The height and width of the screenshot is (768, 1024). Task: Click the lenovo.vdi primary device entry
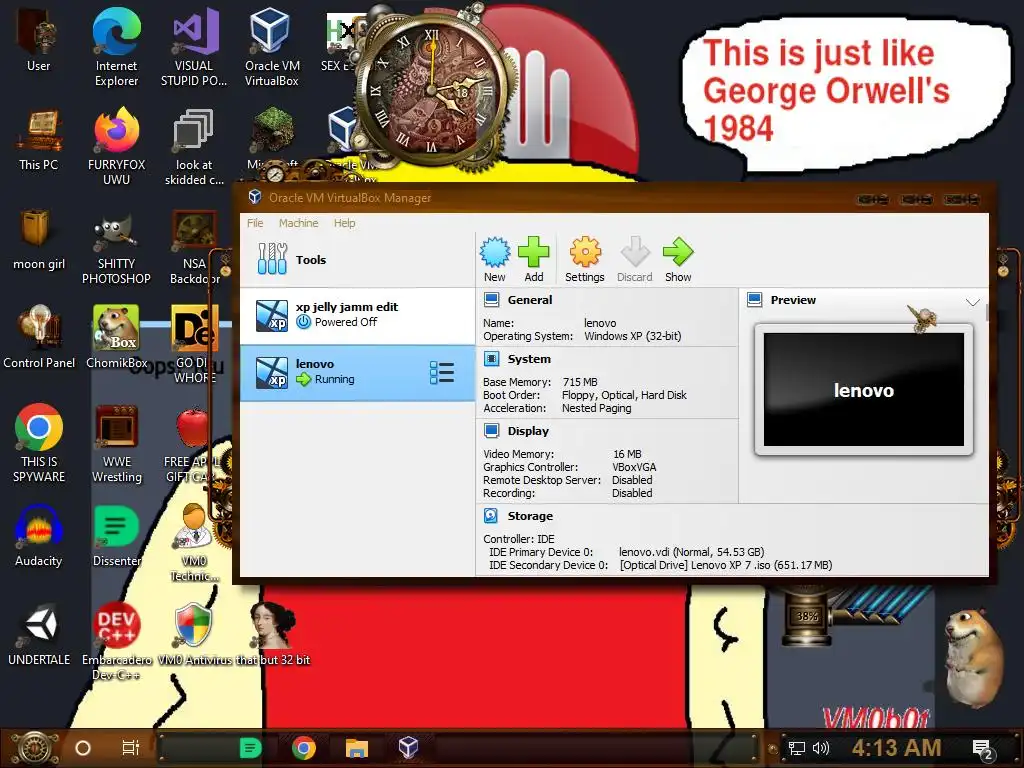691,552
